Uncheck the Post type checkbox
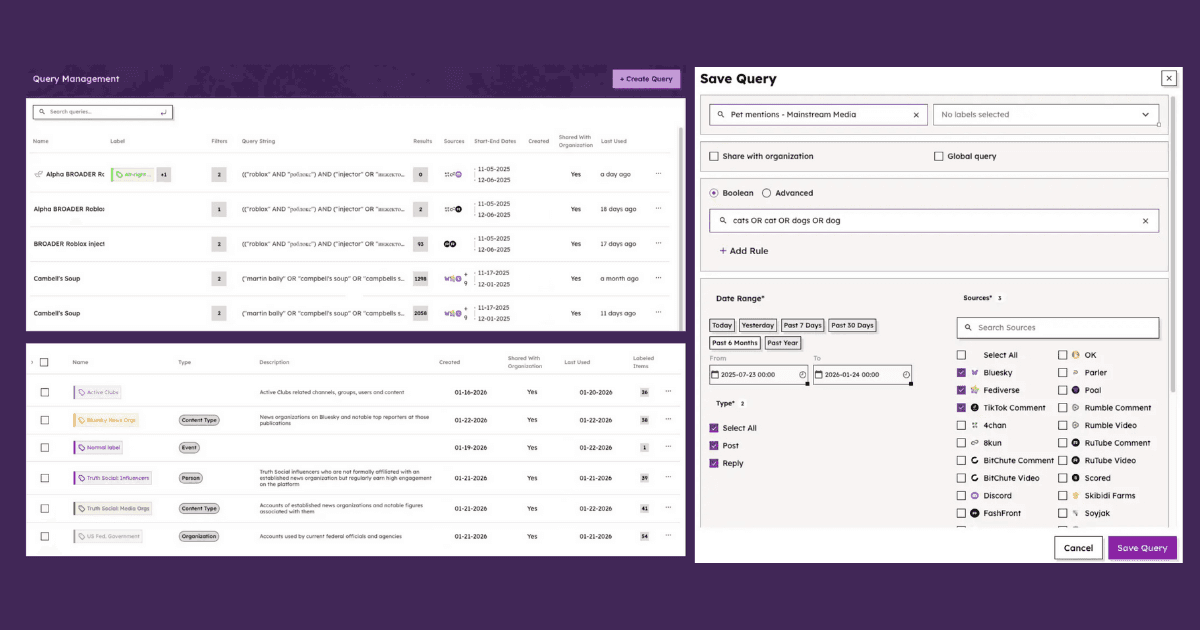1200x630 pixels. (x=714, y=446)
